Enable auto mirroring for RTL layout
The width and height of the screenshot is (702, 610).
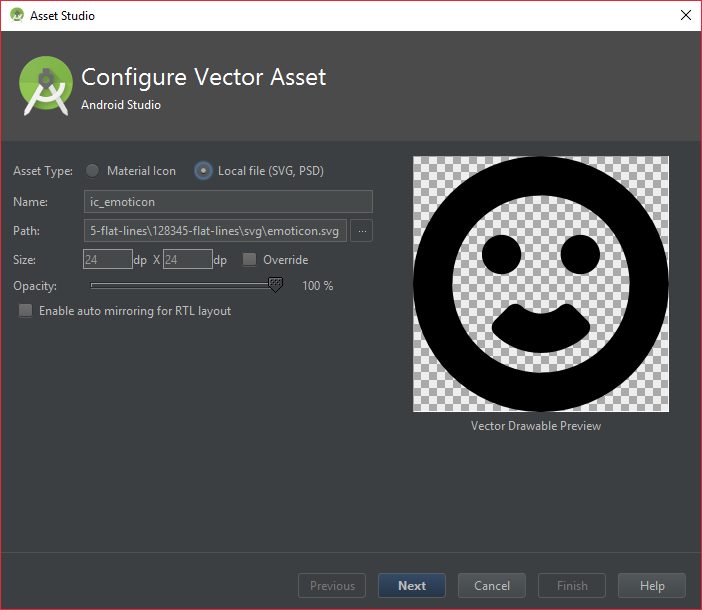click(26, 311)
